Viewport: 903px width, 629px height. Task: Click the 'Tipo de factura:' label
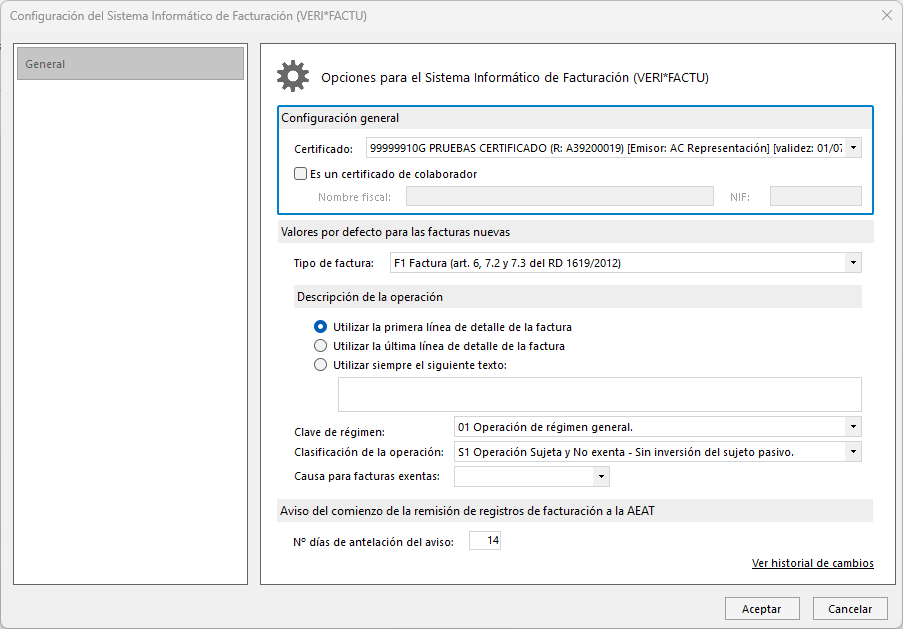pos(333,263)
